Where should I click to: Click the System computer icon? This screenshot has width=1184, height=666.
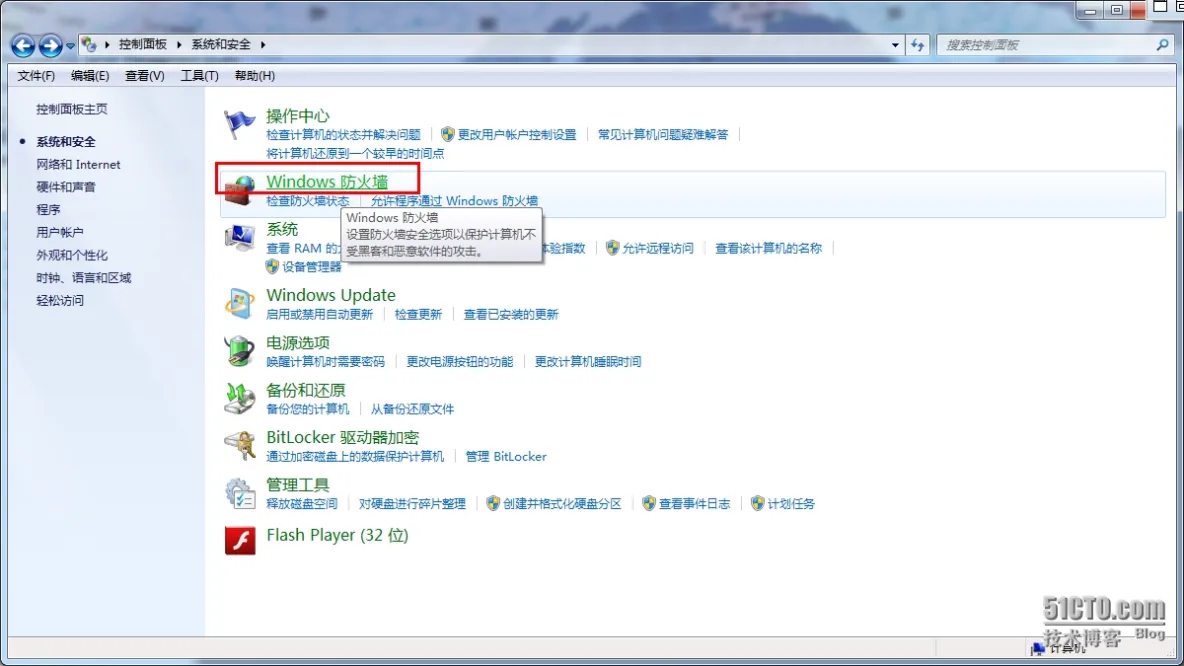click(239, 237)
